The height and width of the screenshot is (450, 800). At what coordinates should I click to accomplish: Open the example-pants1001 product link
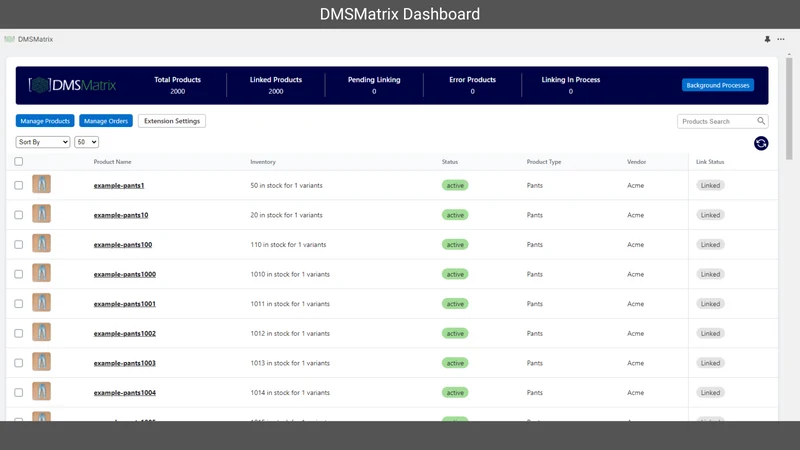(124, 304)
